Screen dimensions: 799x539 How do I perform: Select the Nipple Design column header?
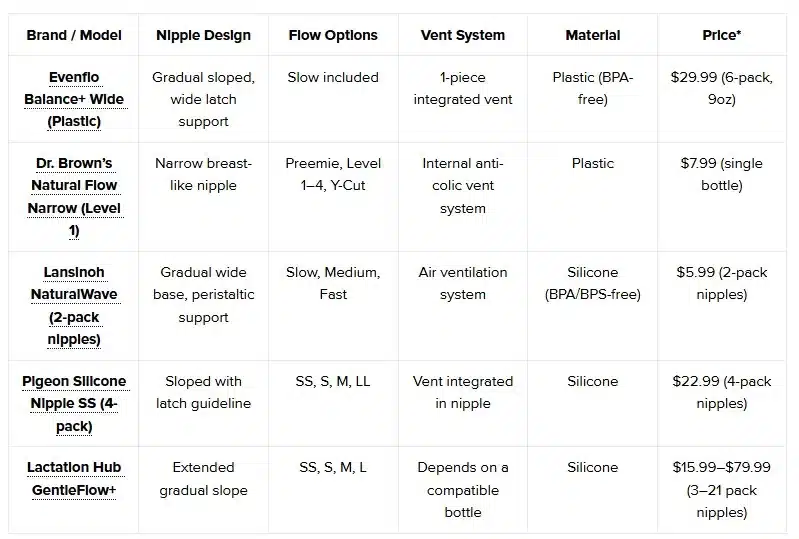click(x=204, y=35)
